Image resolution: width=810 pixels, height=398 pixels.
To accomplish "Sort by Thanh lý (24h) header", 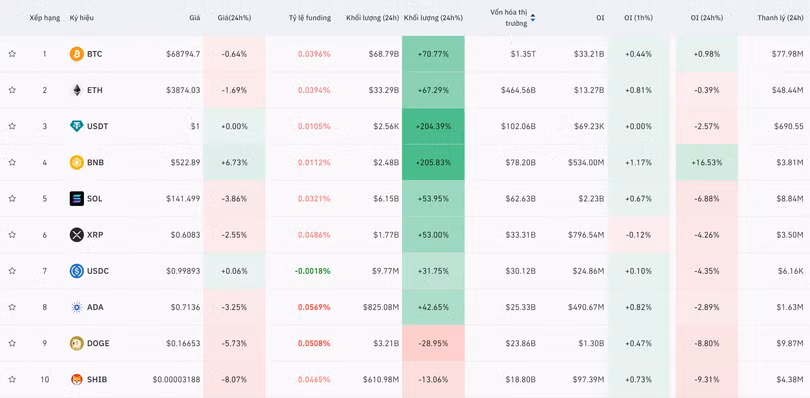I will tap(781, 18).
